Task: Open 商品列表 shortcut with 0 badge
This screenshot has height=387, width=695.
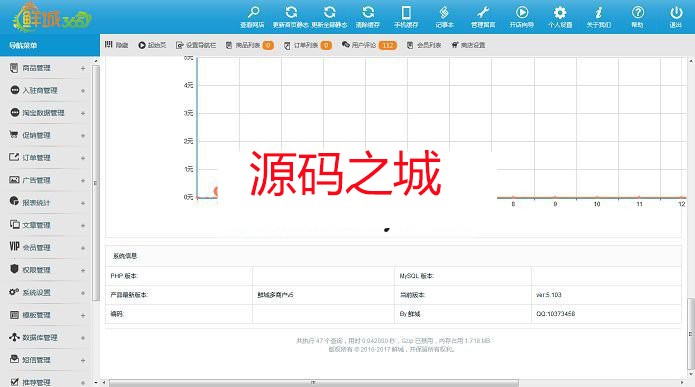Action: [250, 45]
